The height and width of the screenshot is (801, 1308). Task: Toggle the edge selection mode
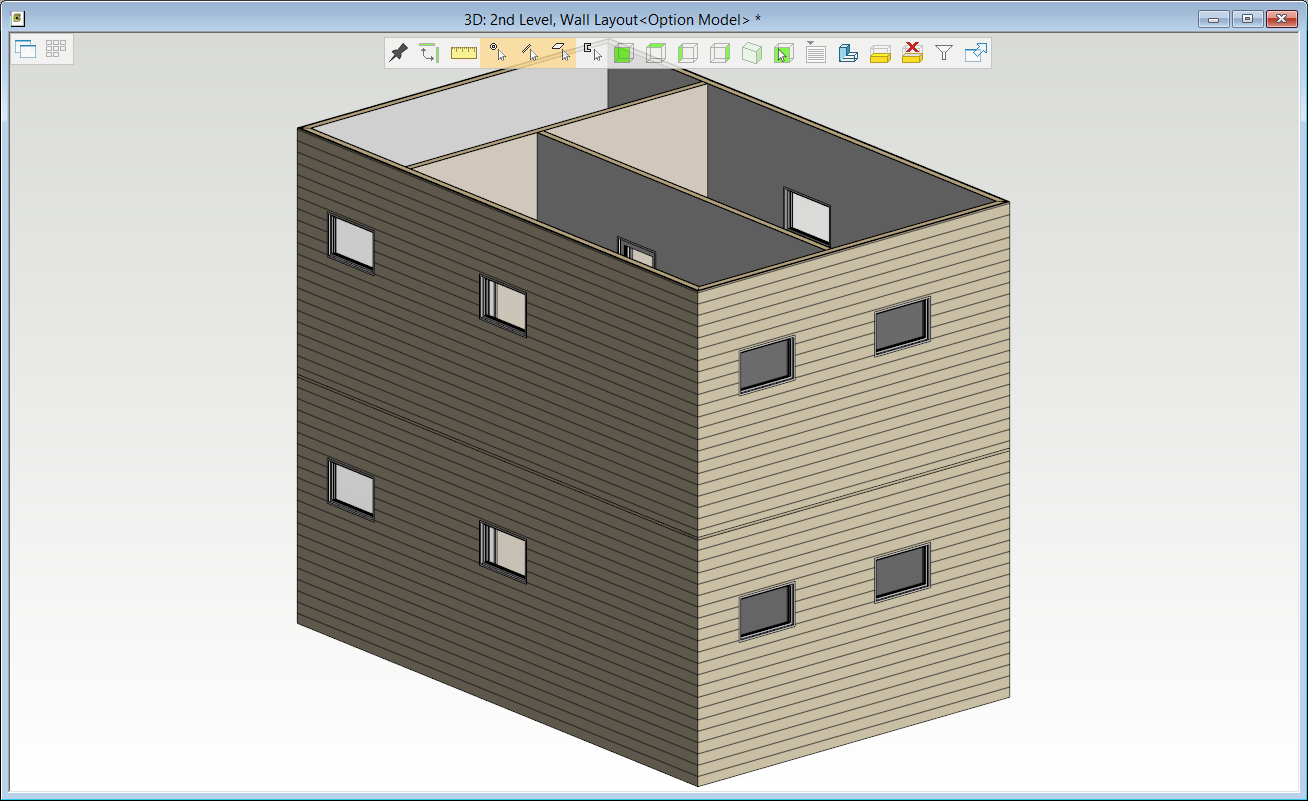click(529, 53)
